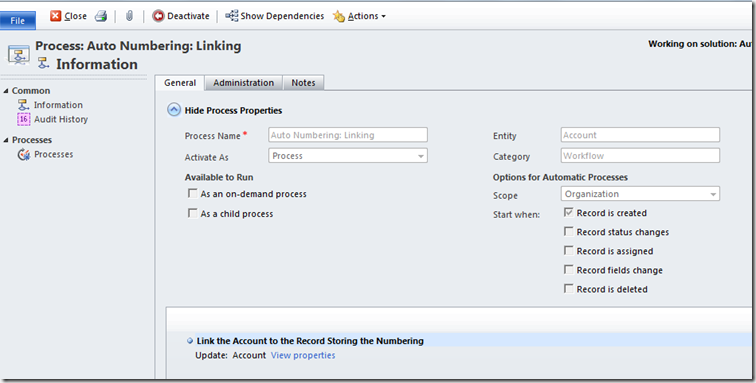Open the Scope dropdown

pyautogui.click(x=640, y=194)
